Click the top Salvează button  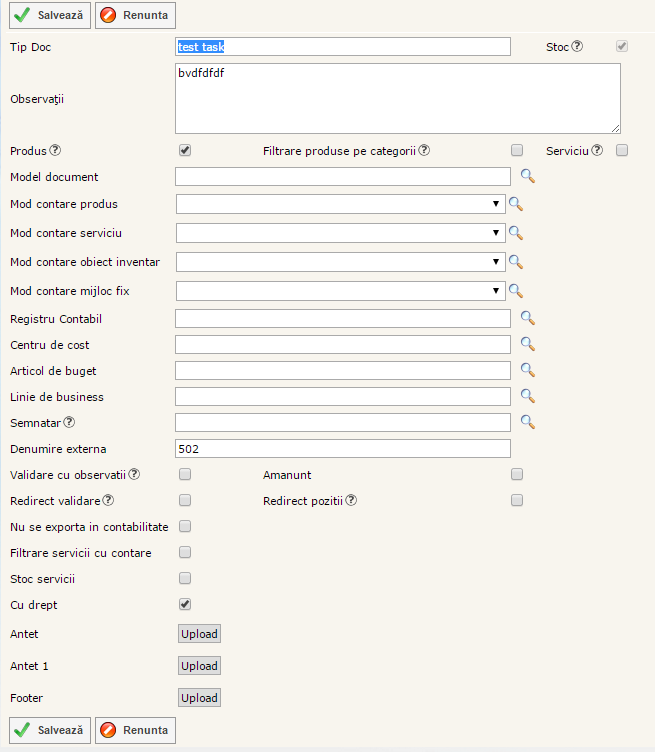coord(50,15)
